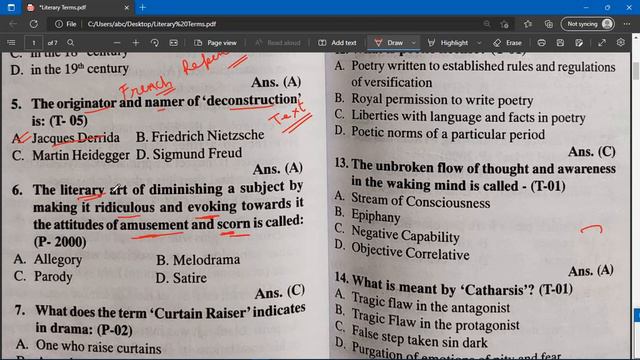
Task: Expand the Highlight color dropdown
Action: pos(479,42)
